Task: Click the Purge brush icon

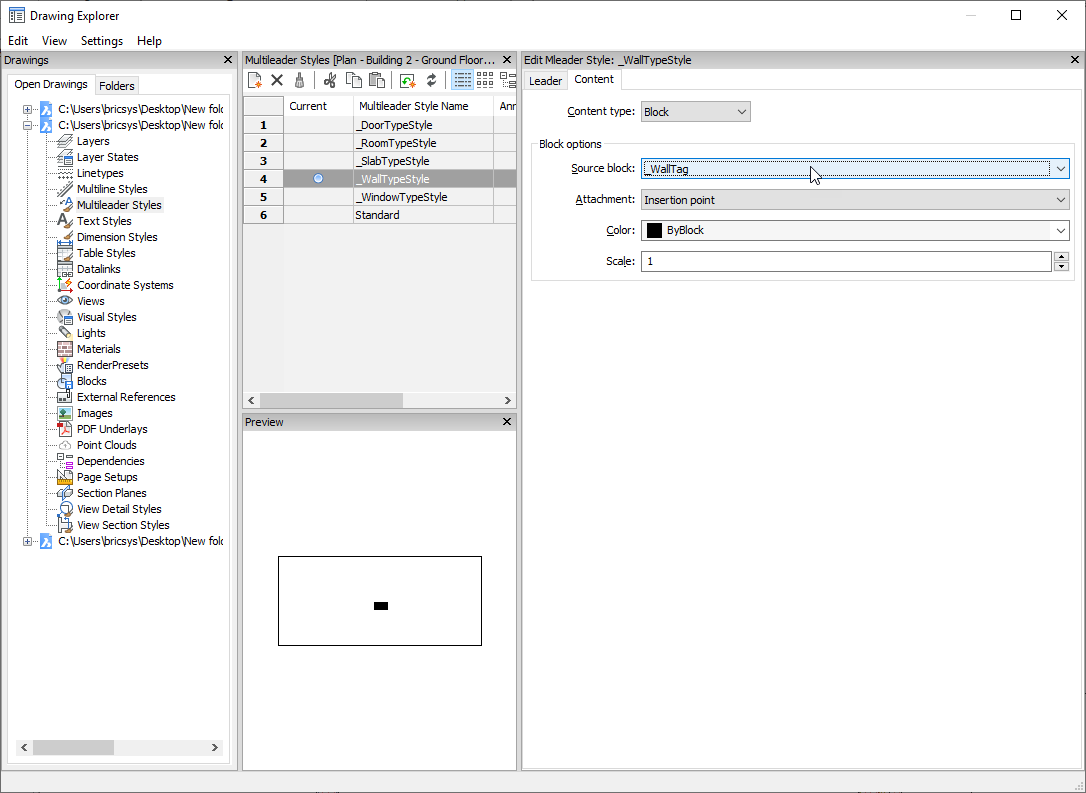Action: pyautogui.click(x=298, y=81)
